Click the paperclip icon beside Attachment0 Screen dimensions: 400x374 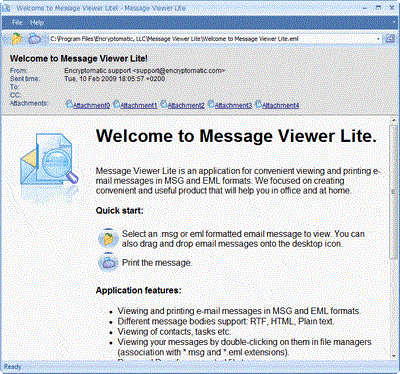(69, 104)
